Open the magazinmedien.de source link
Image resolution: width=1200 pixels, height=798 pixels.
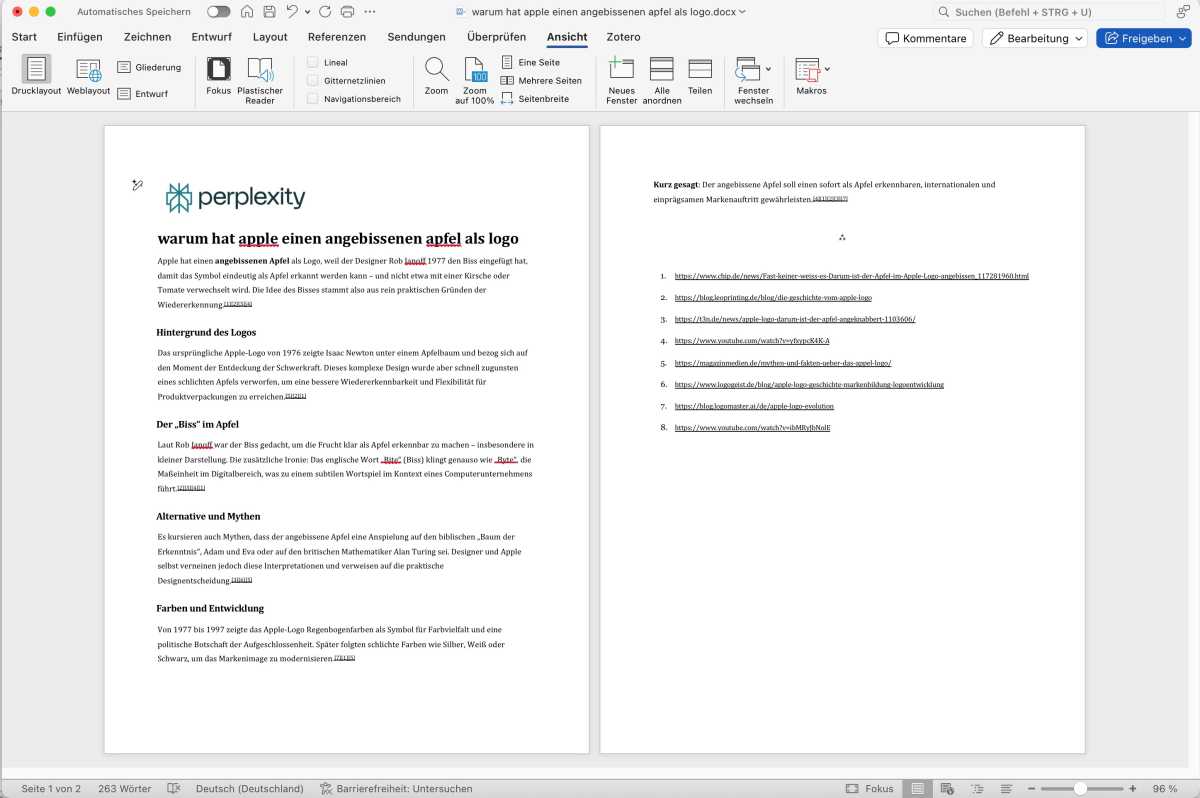tap(783, 363)
